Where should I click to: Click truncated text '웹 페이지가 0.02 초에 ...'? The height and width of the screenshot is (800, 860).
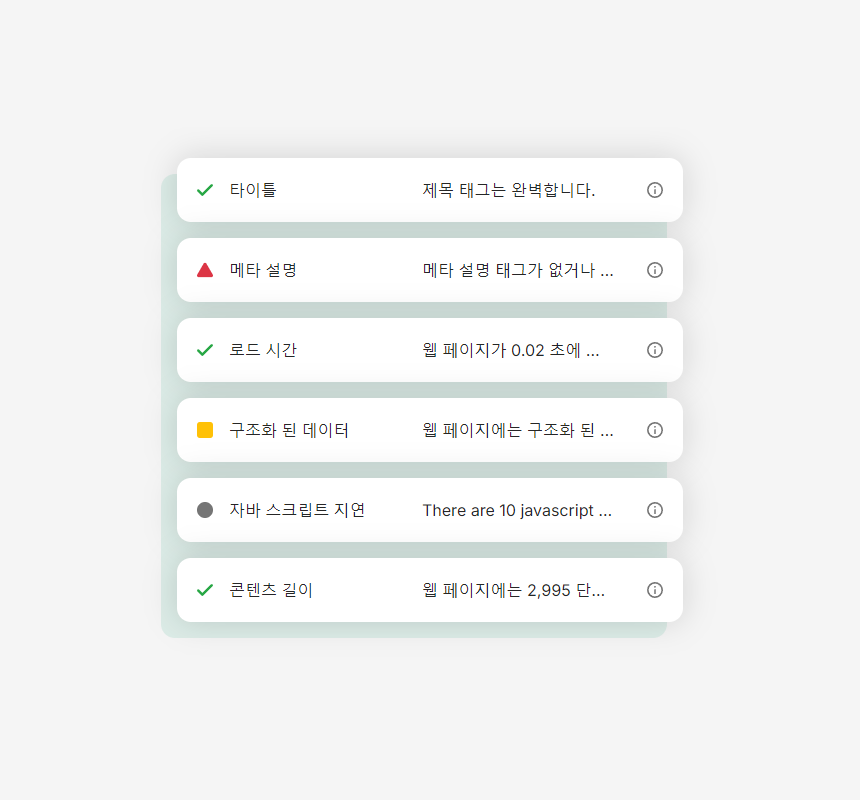[x=511, y=350]
